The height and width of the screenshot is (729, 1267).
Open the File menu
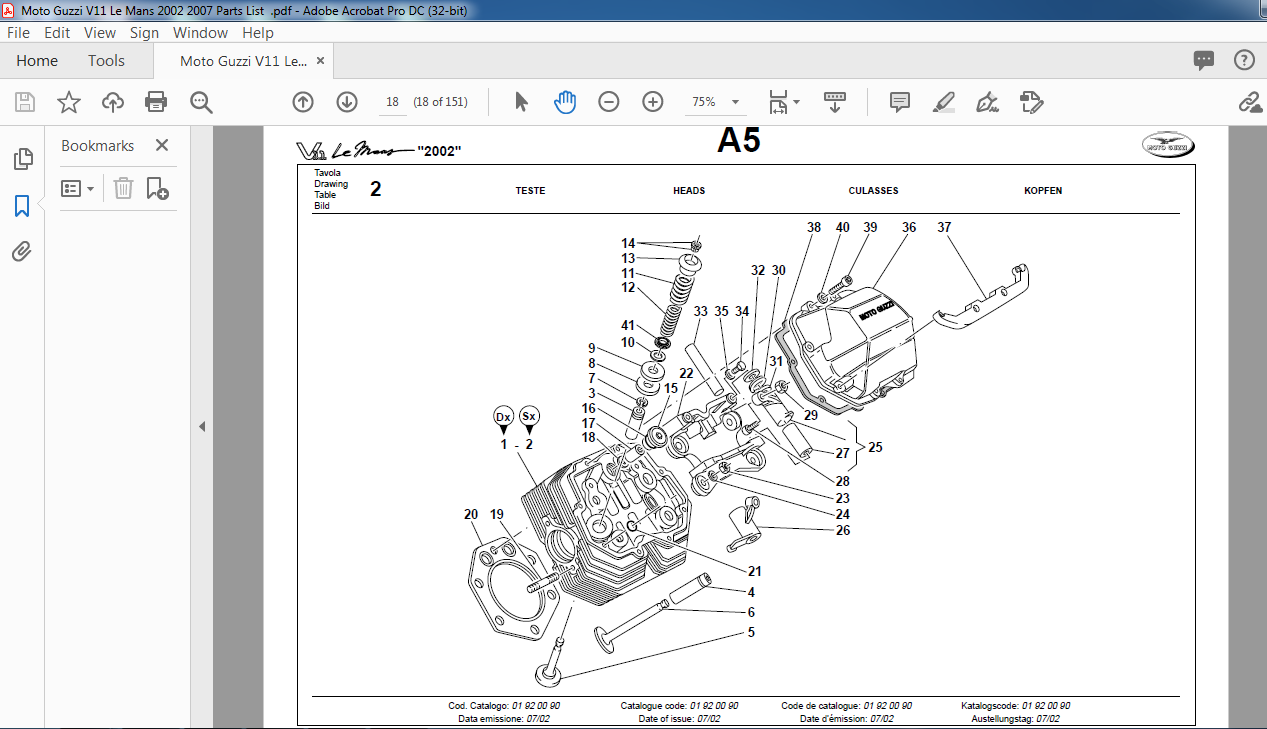tap(19, 32)
